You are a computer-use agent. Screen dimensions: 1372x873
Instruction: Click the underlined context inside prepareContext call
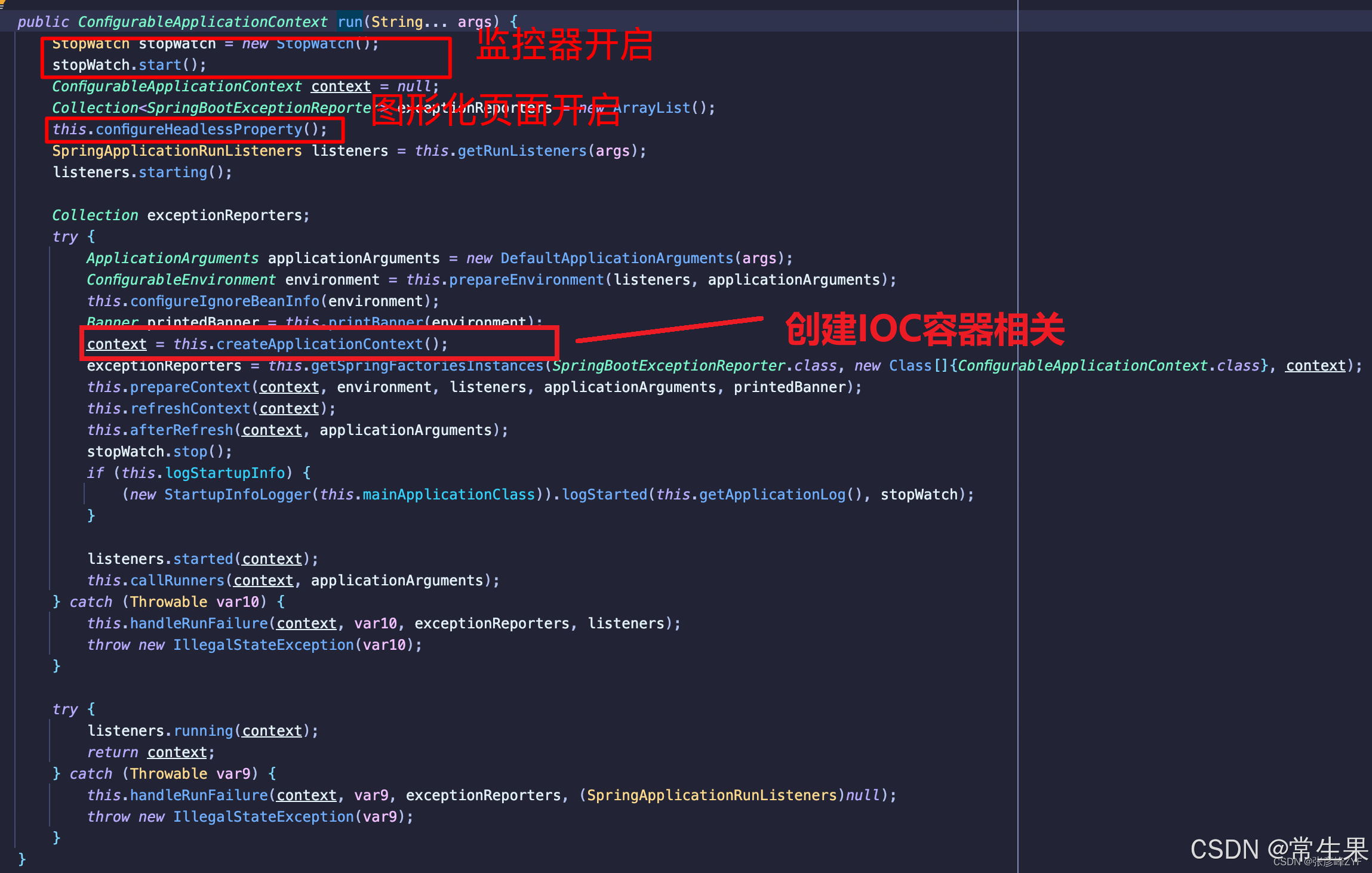click(x=288, y=387)
